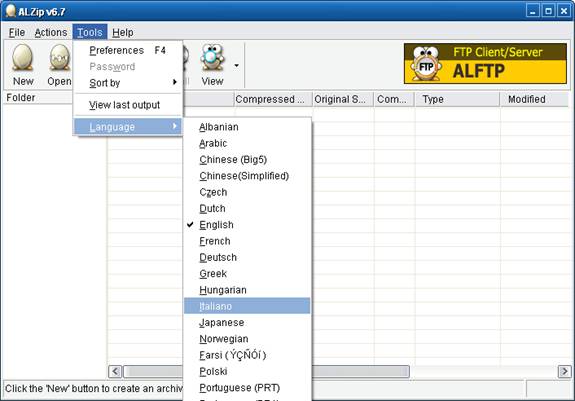Select the highlighted Italiano language
Screen dimensions: 575x401
coord(247,306)
